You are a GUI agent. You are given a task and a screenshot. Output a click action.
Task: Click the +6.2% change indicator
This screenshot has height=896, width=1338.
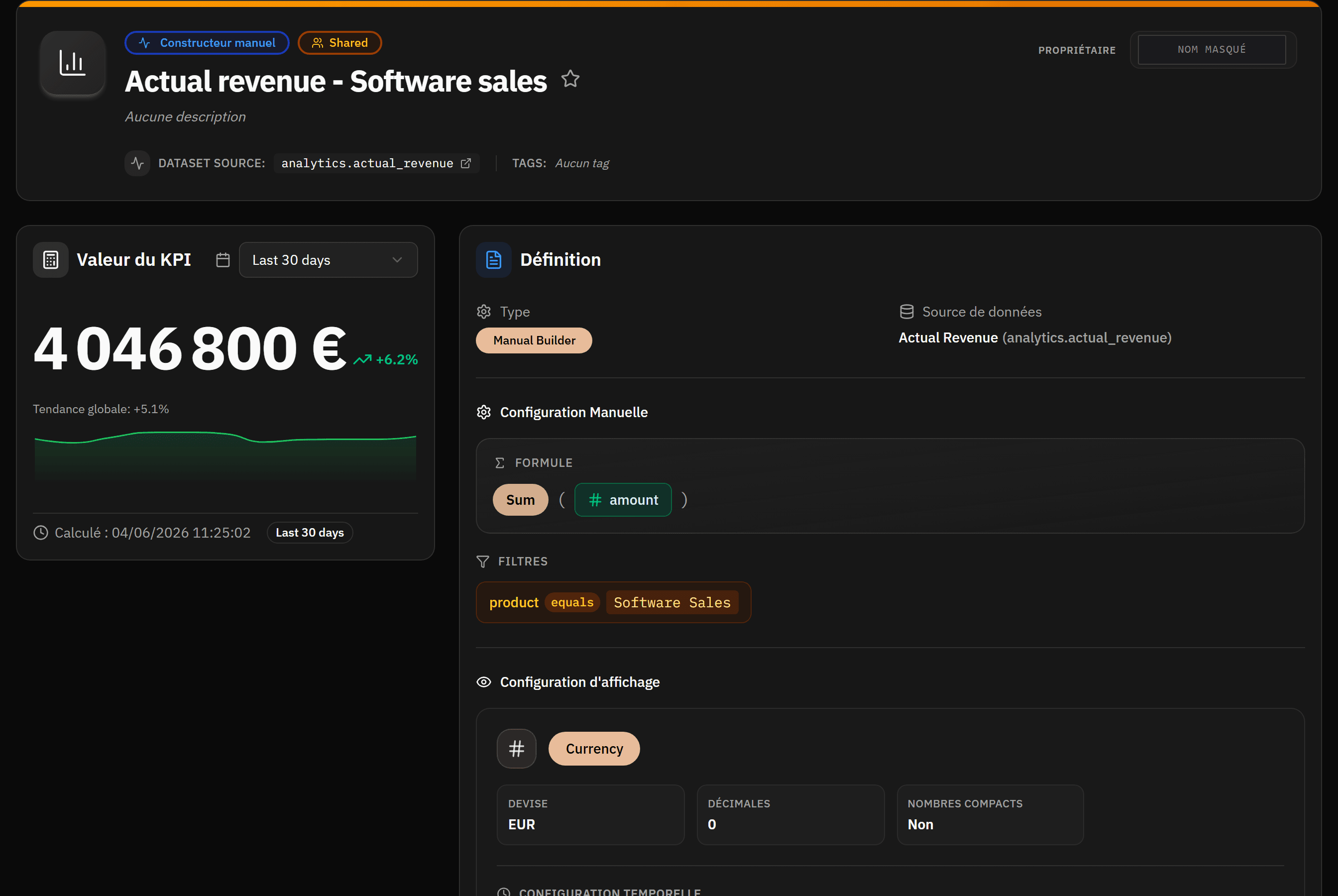pyautogui.click(x=397, y=359)
